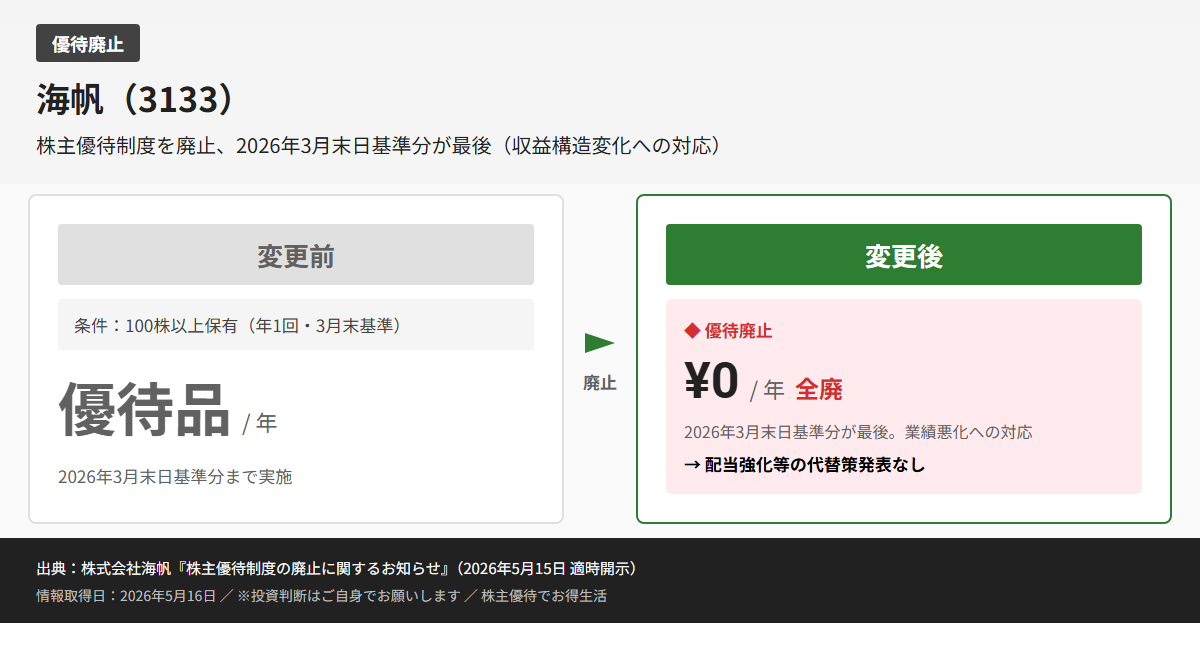1200x647 pixels.
Task: Select the heading 海帆（3133）
Action: (137, 100)
